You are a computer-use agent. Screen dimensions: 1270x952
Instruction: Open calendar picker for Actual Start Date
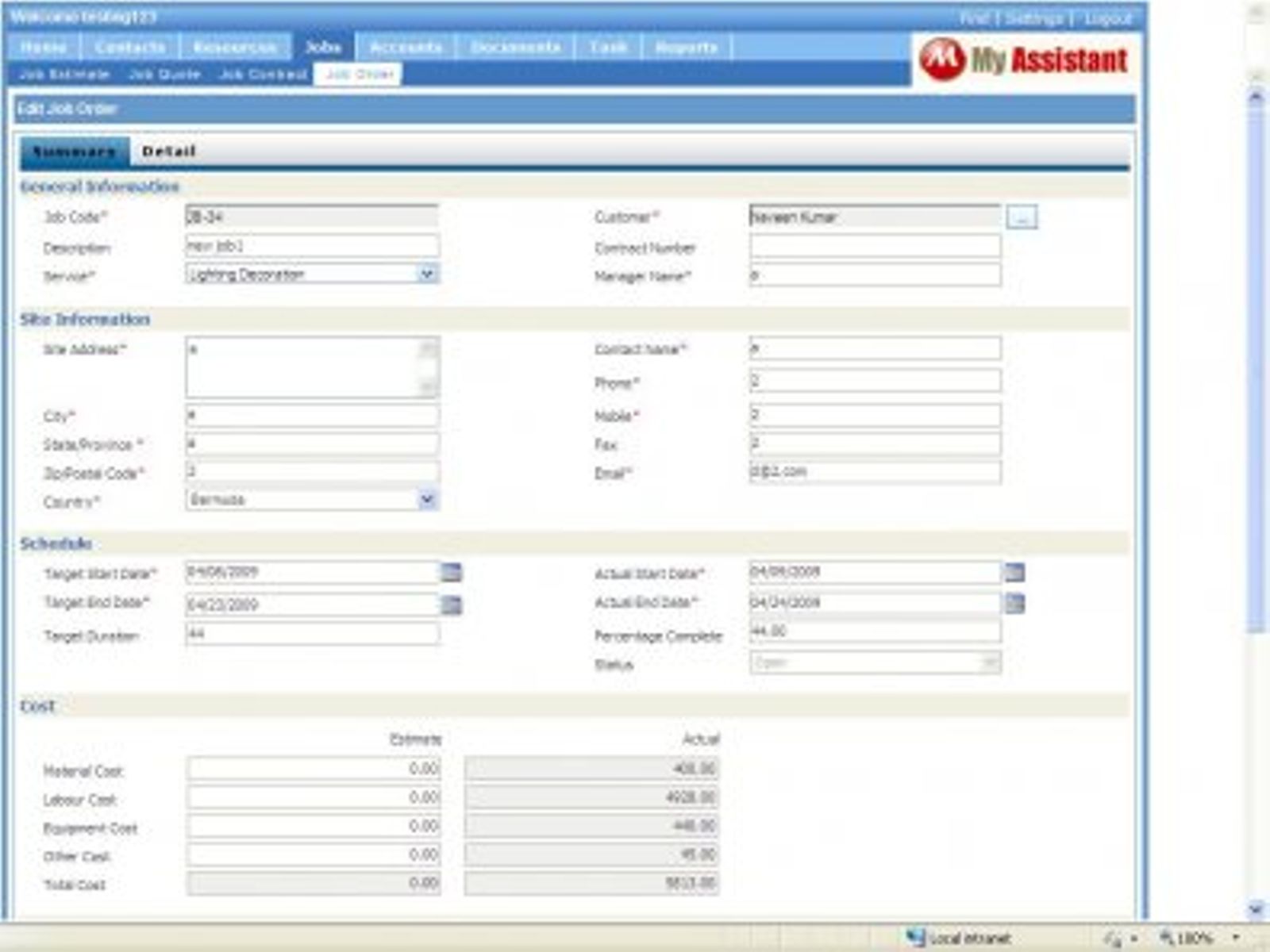tap(1014, 572)
